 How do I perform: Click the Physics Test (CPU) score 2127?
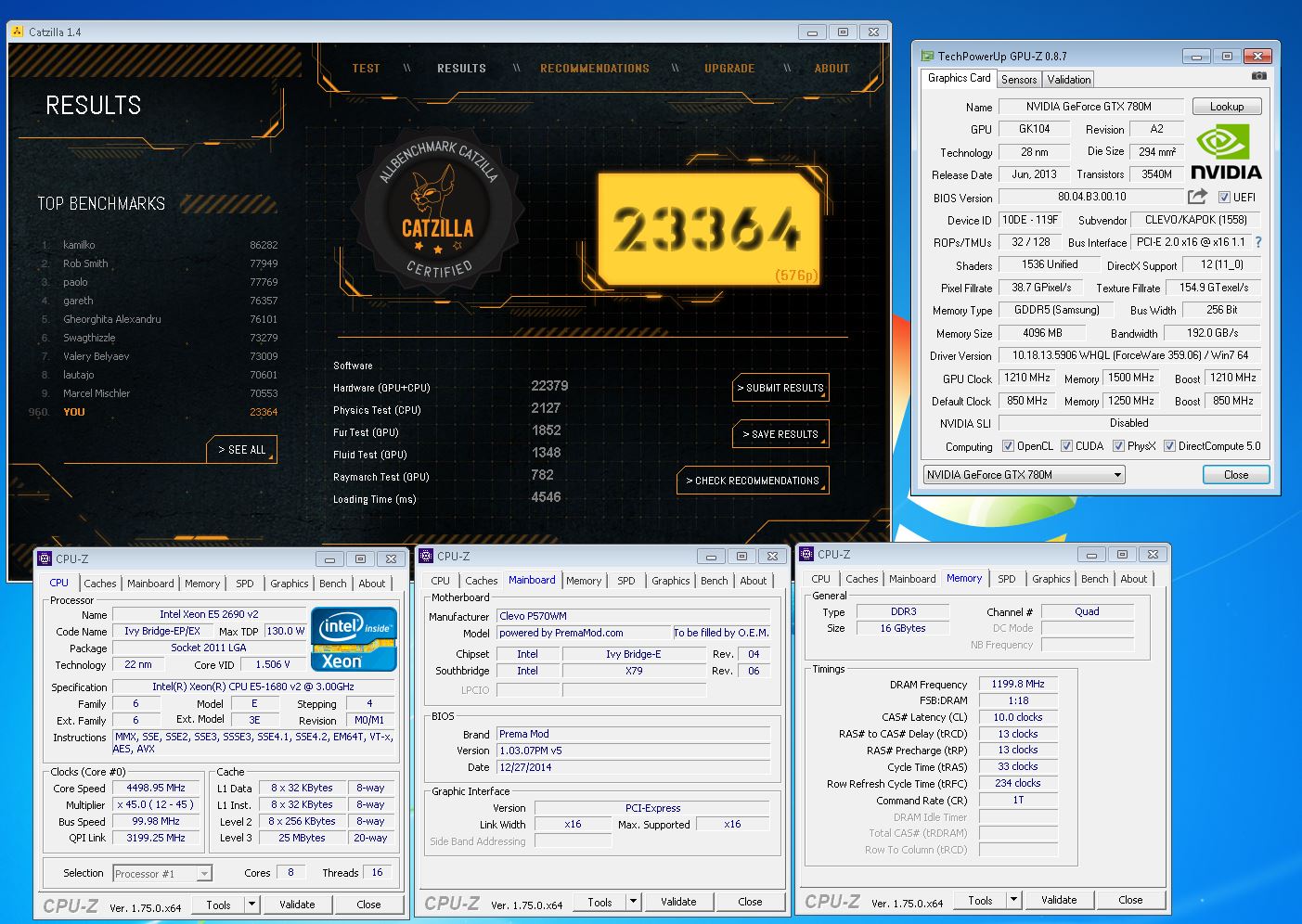546,408
